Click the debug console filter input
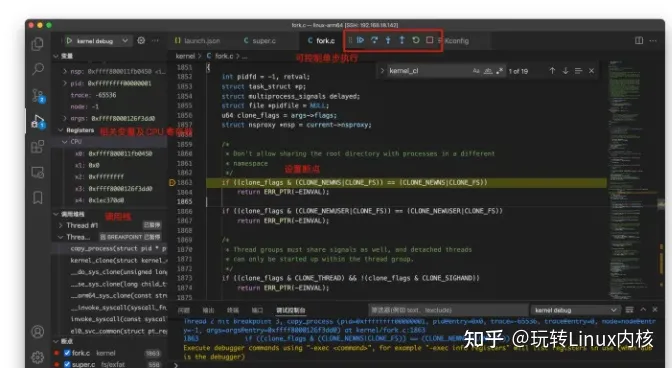Screen dimensions: 672x368 click(x=448, y=310)
